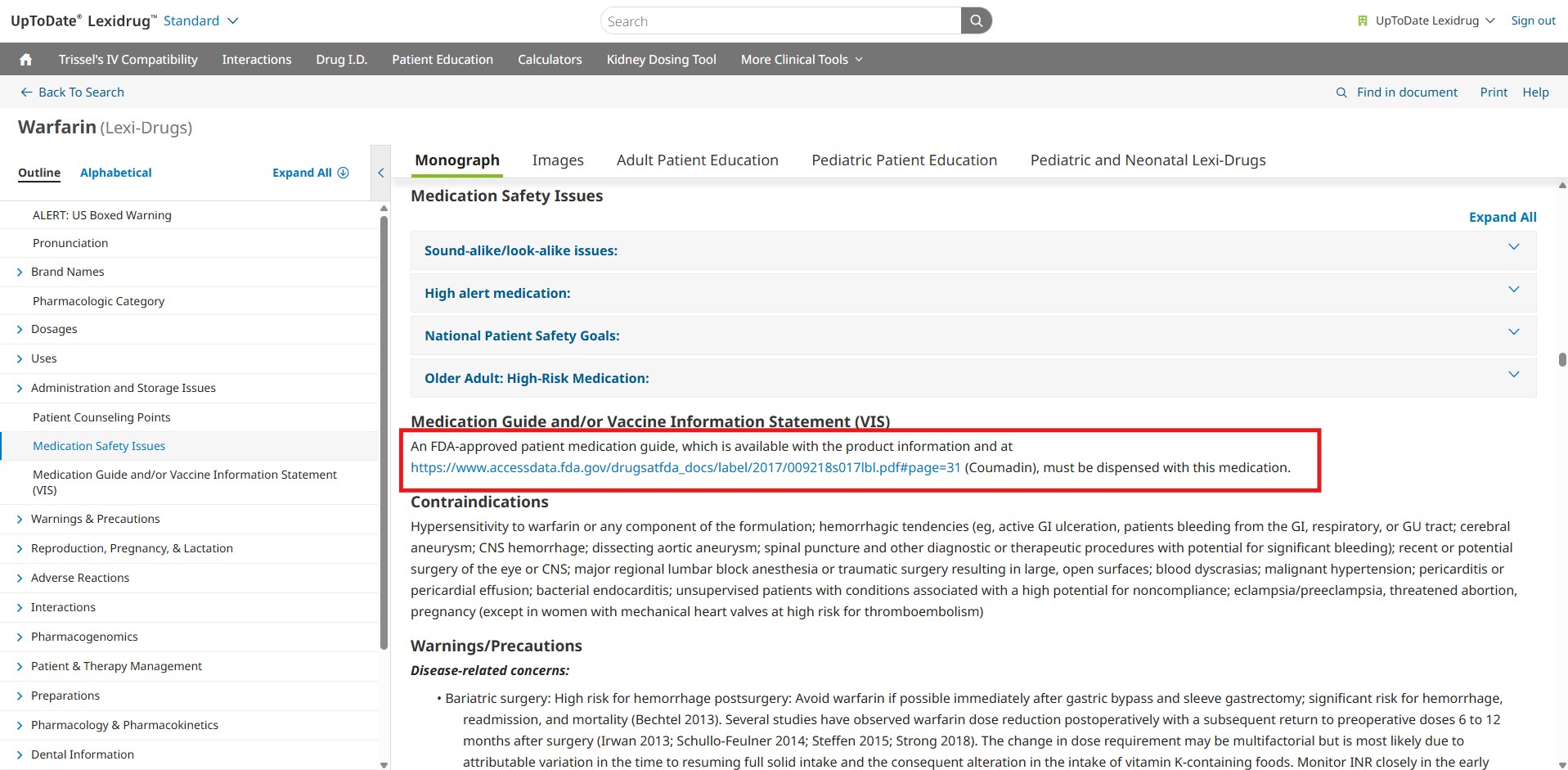Click the Find in document magnifier icon
This screenshot has height=770, width=1568.
pos(1341,92)
